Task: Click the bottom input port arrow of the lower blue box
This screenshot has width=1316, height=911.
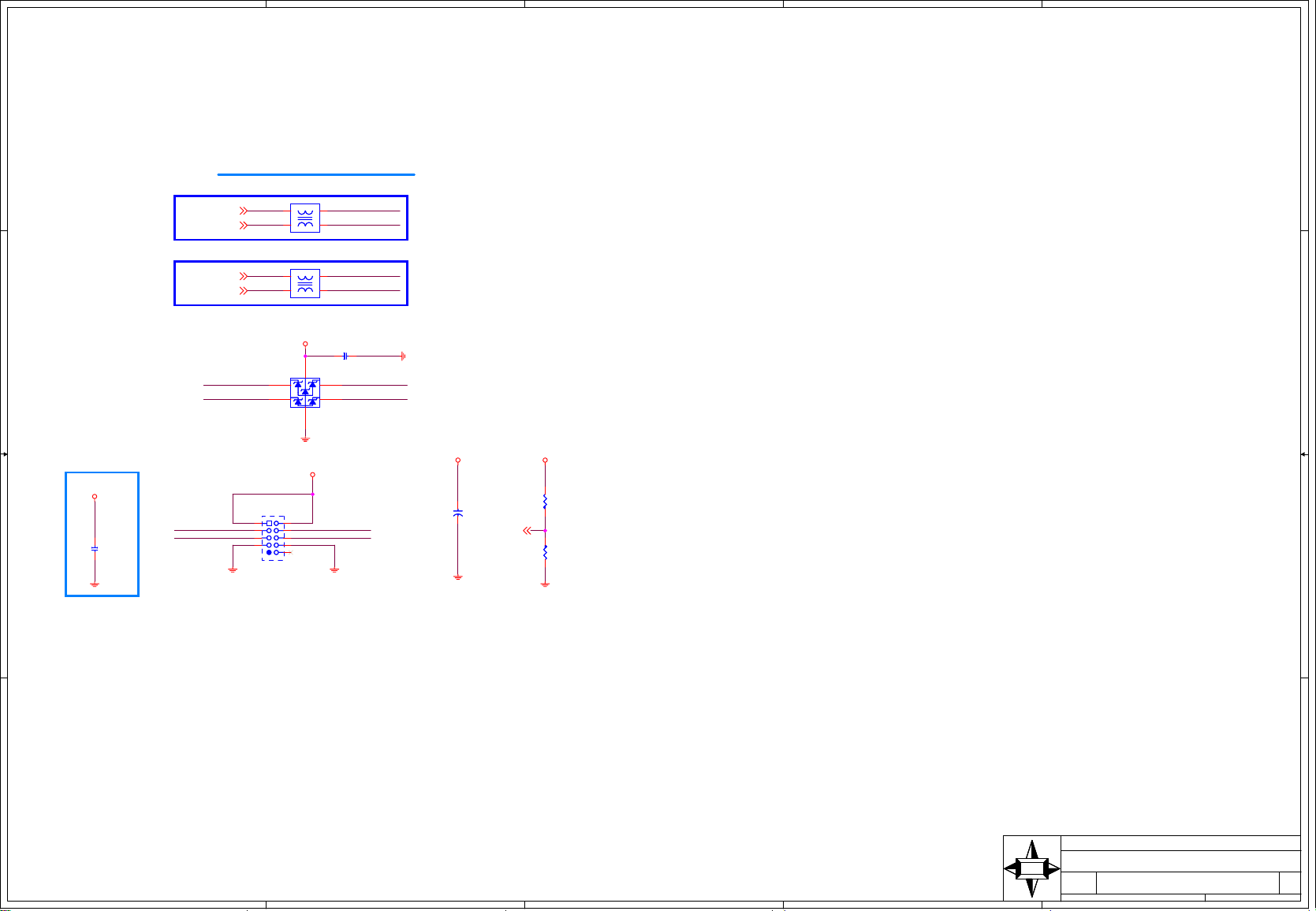Action: coord(244,291)
